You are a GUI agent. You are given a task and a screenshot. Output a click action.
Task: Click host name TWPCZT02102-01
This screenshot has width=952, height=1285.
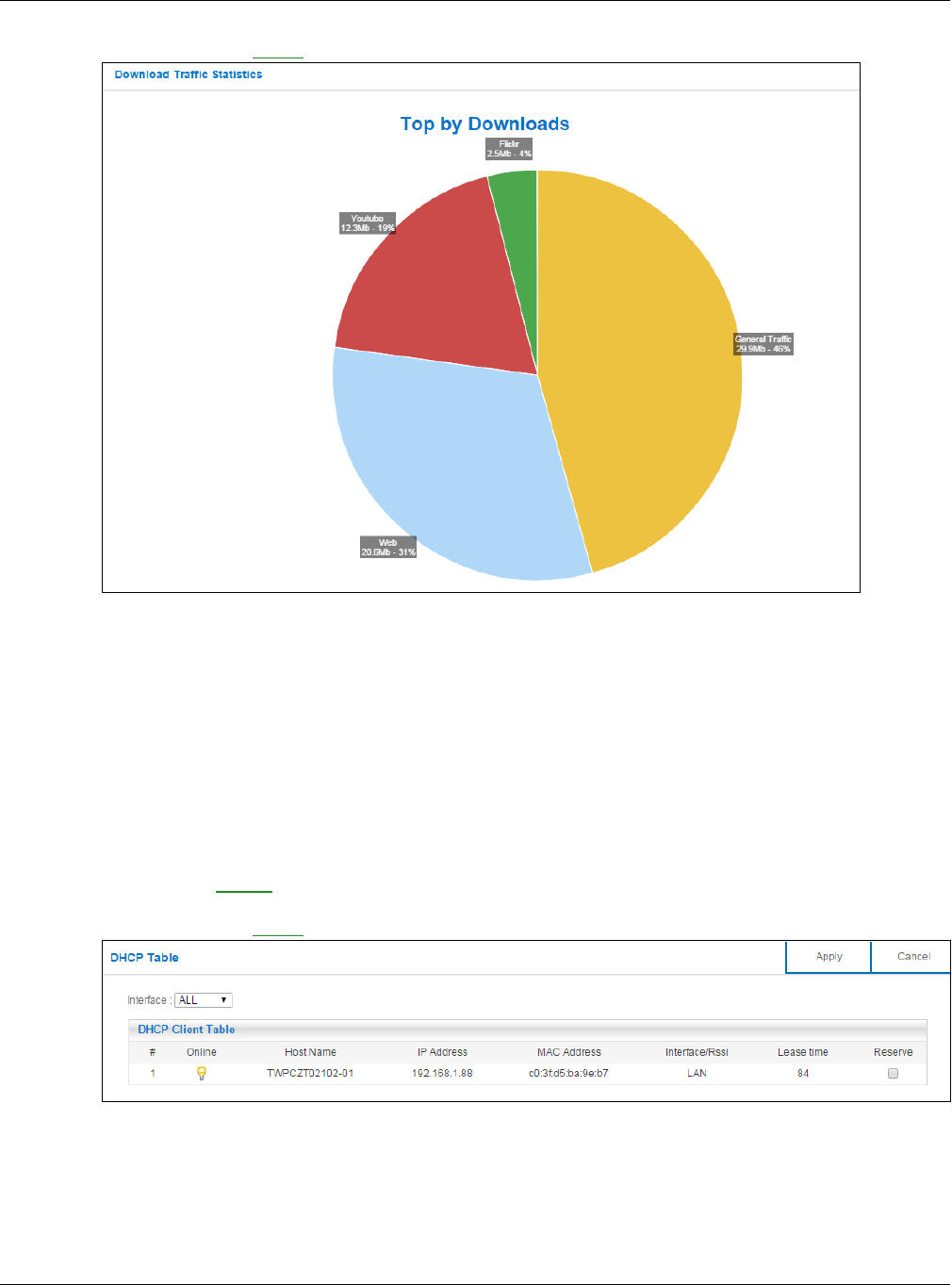tap(310, 1073)
